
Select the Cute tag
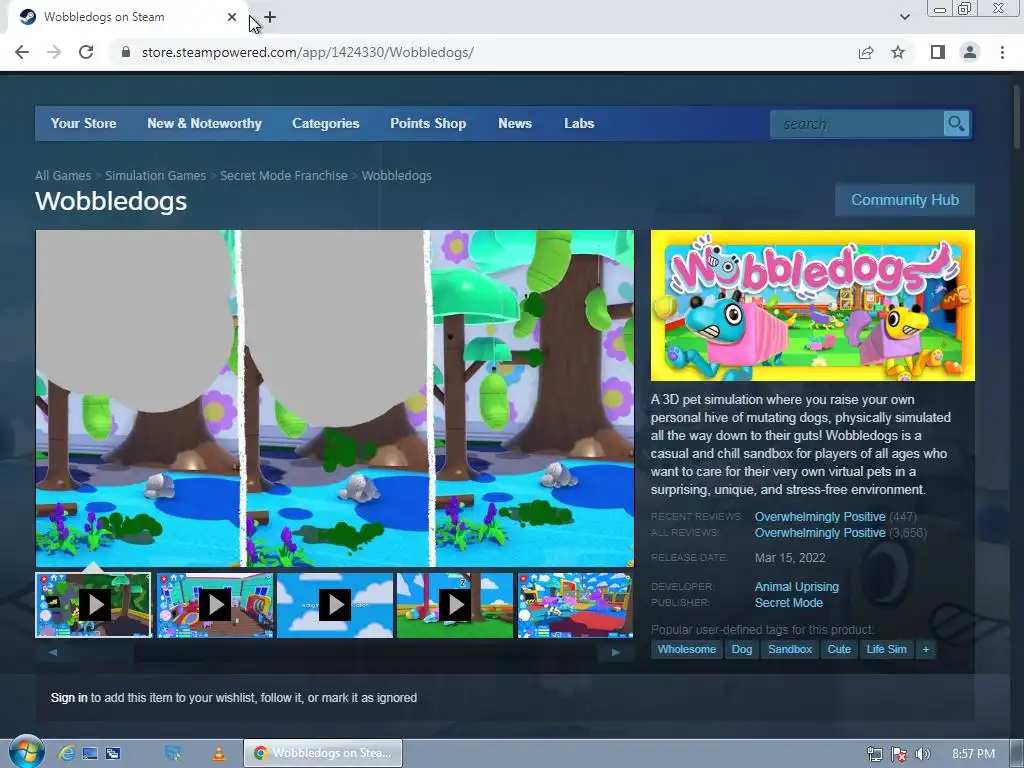point(839,649)
